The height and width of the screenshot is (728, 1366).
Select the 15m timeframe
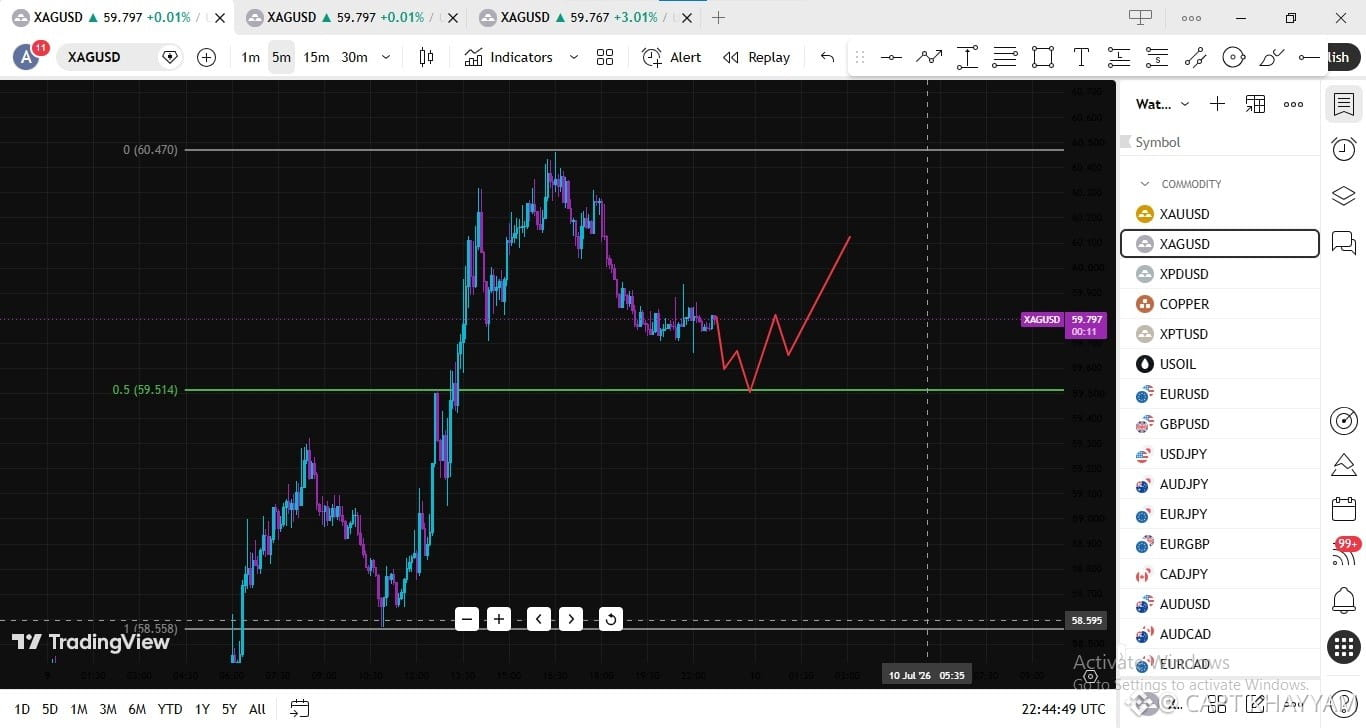(x=316, y=57)
